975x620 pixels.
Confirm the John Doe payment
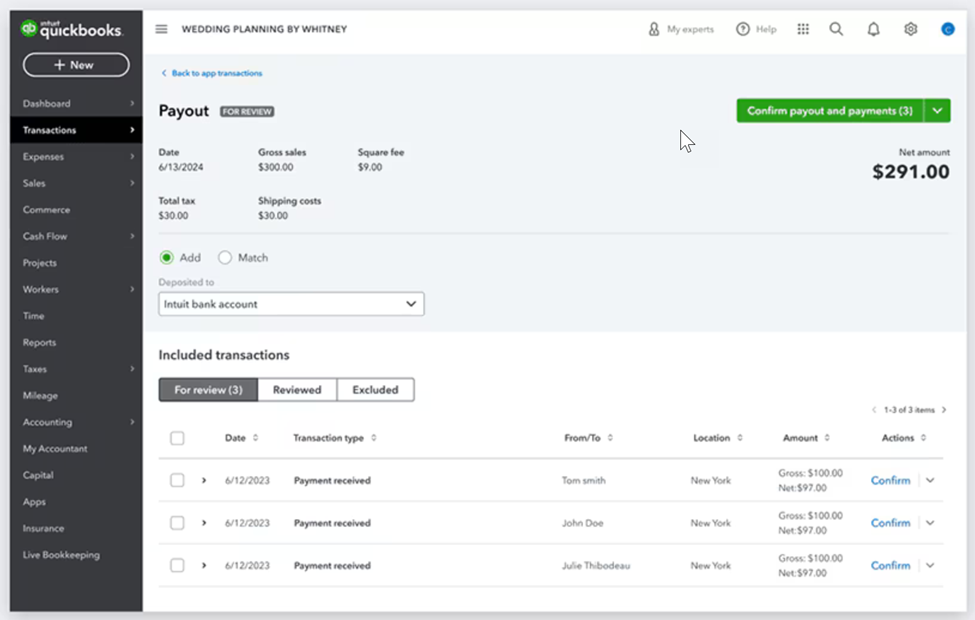[890, 523]
